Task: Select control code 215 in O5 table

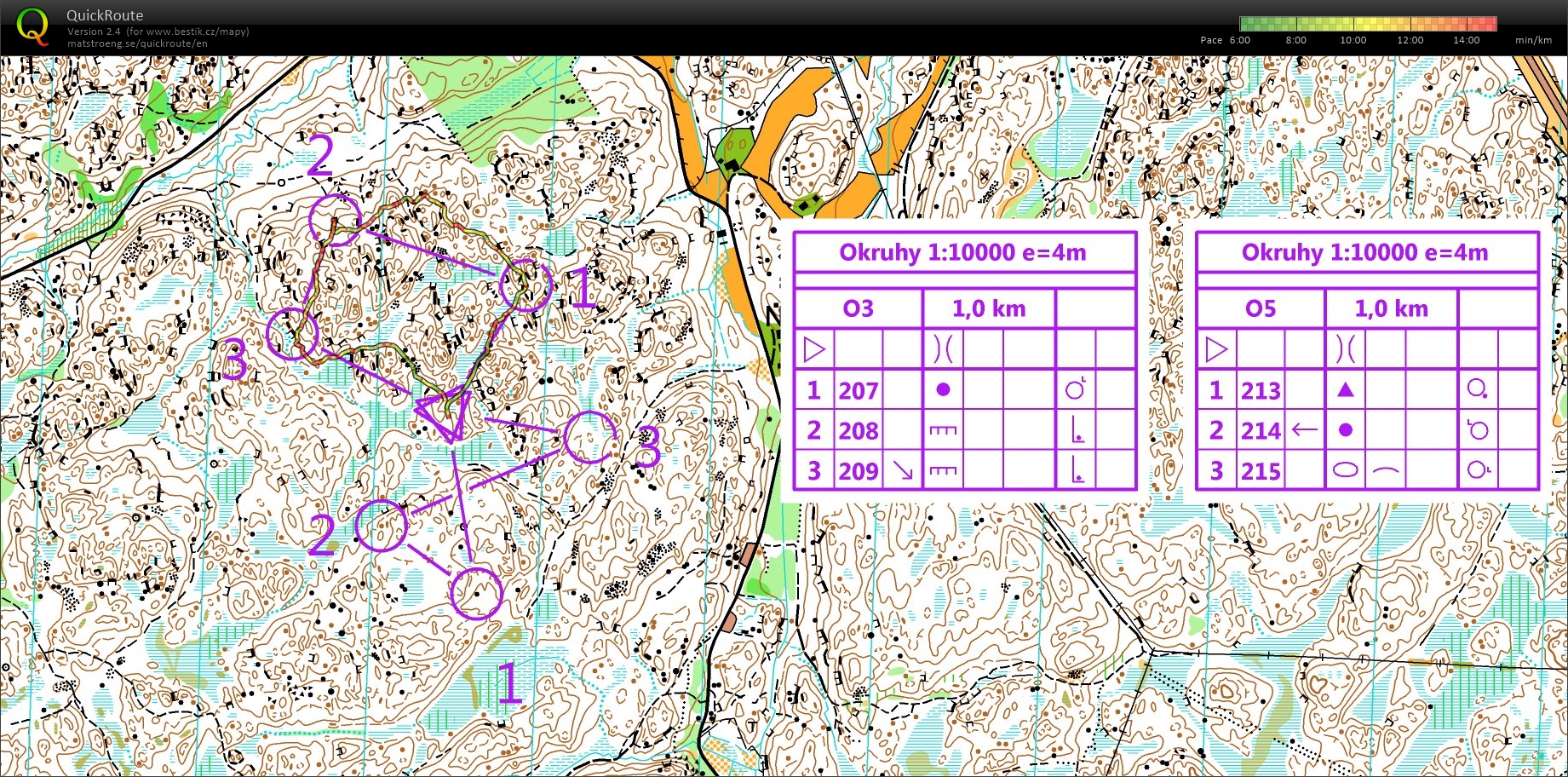Action: 1261,471
